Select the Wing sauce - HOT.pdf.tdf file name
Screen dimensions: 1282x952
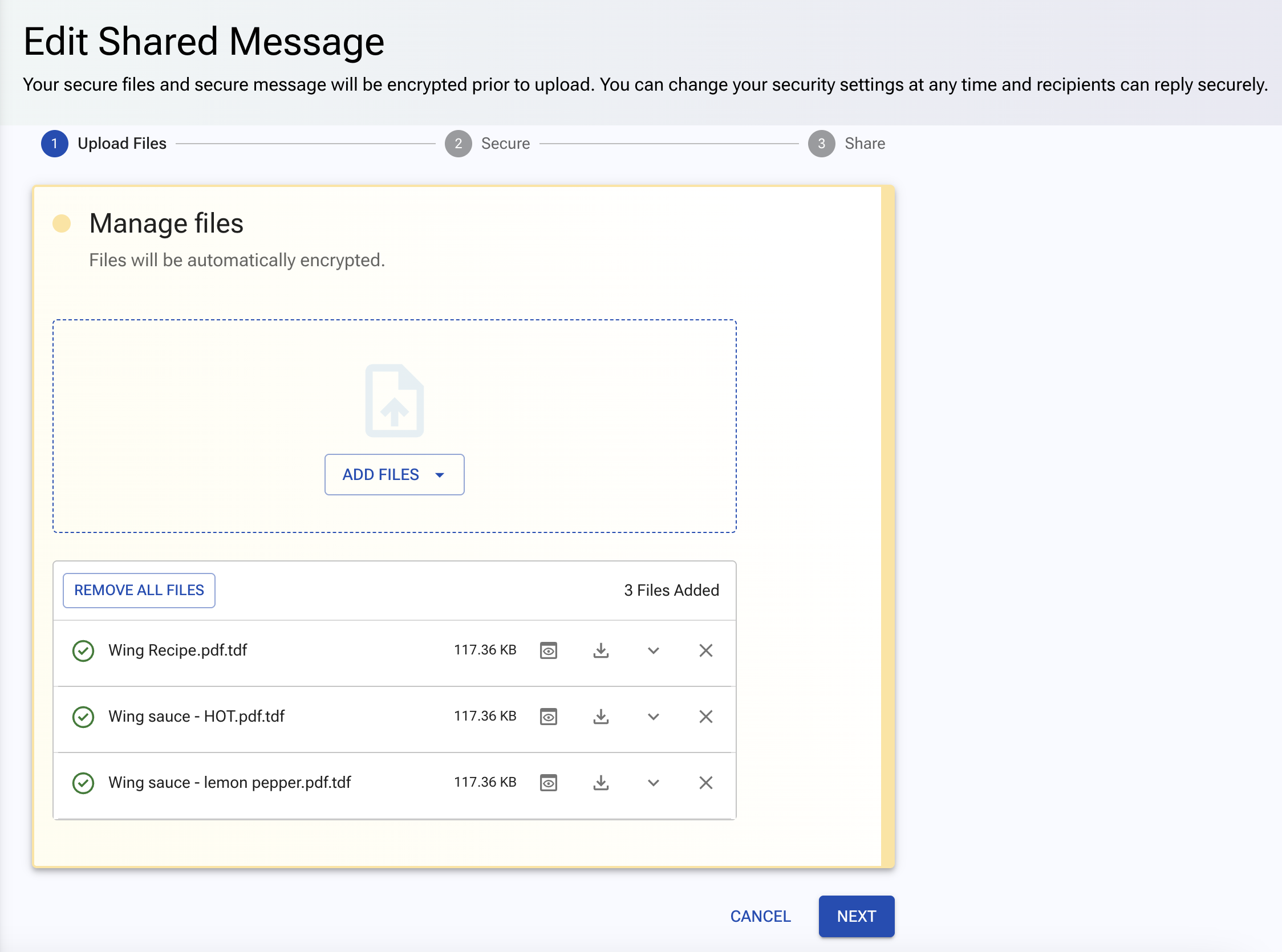pyautogui.click(x=197, y=717)
